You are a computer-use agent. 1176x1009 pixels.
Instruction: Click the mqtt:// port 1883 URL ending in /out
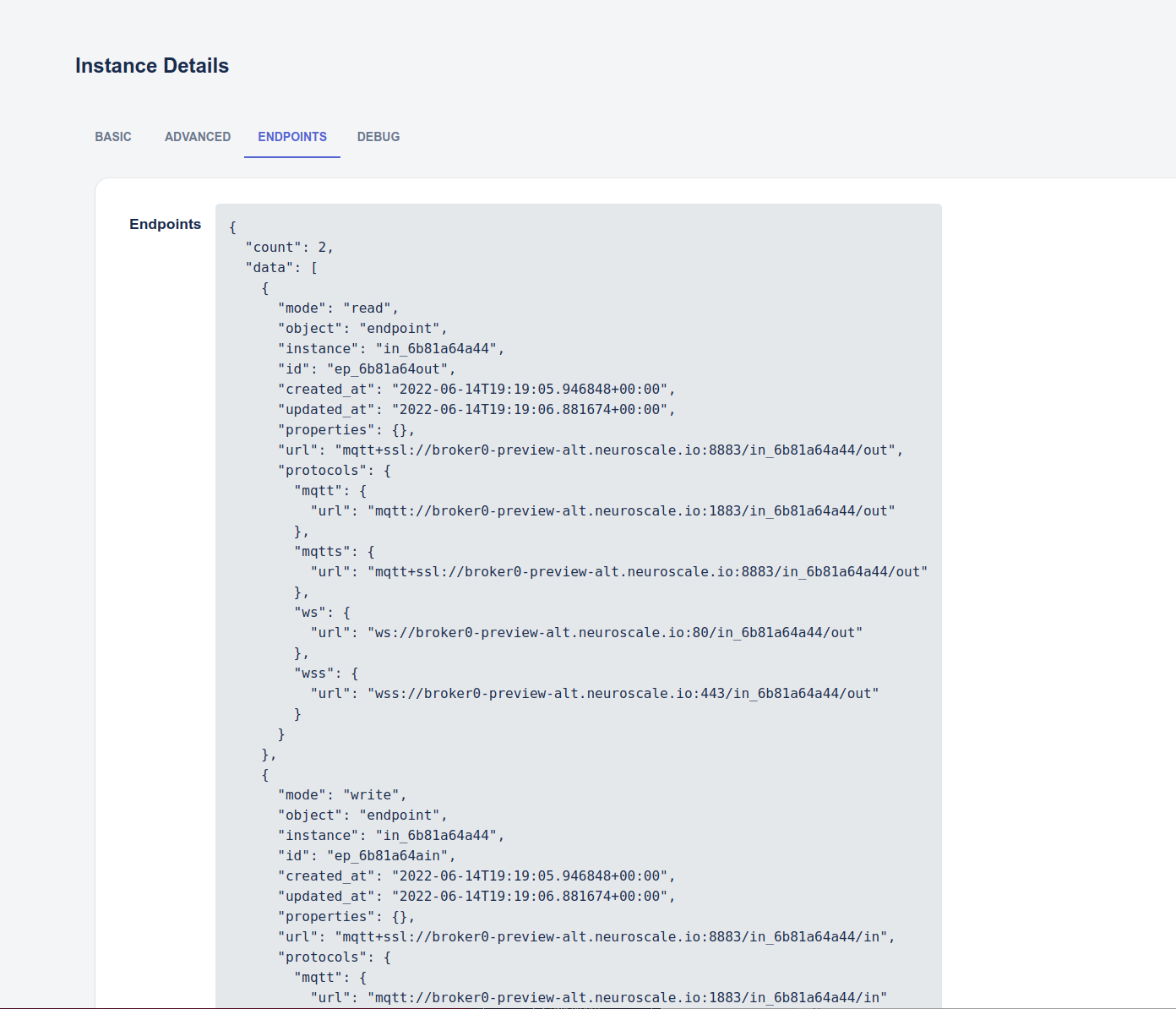[x=602, y=511]
